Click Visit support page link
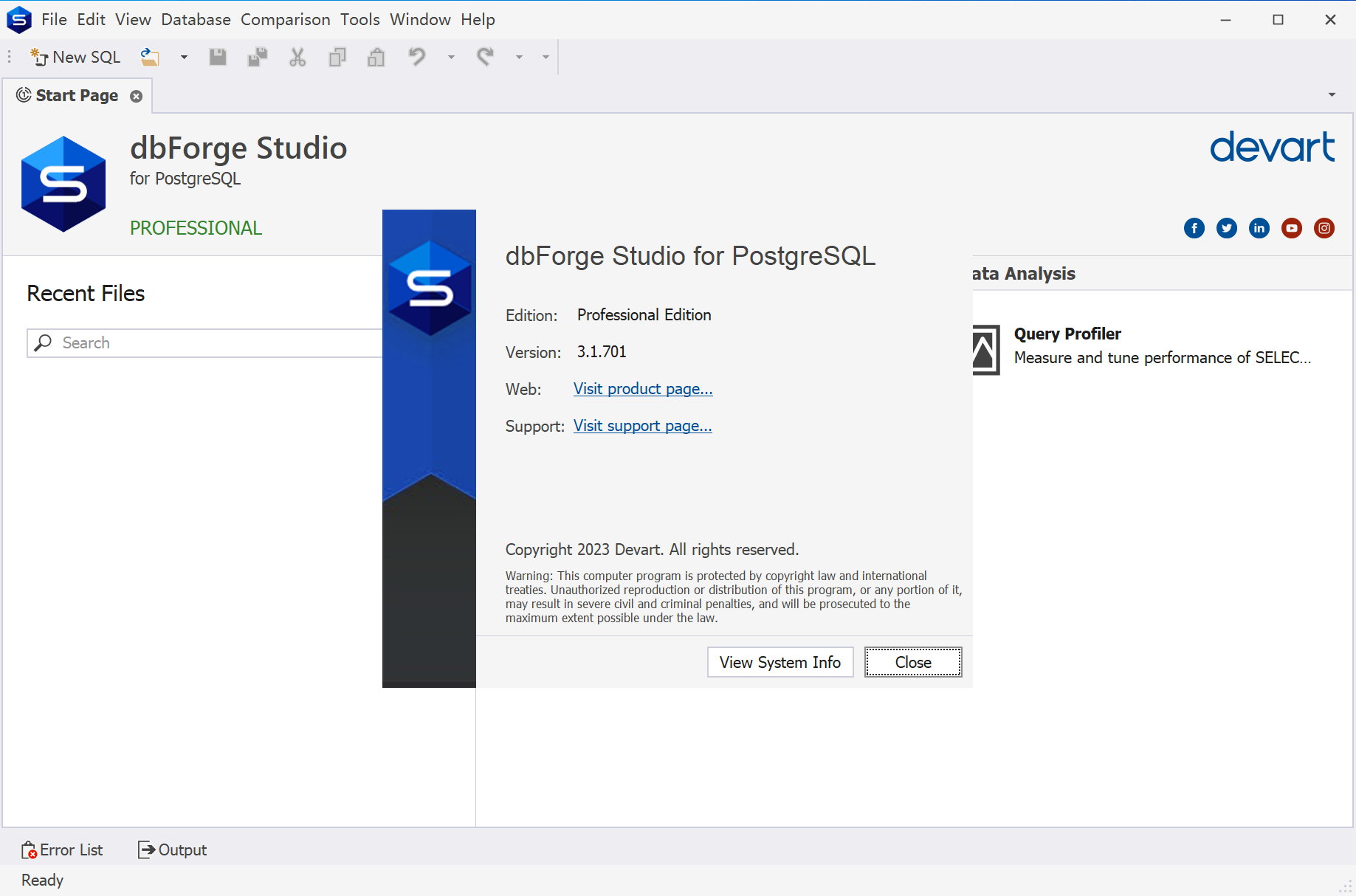The width and height of the screenshot is (1356, 896). pos(642,426)
